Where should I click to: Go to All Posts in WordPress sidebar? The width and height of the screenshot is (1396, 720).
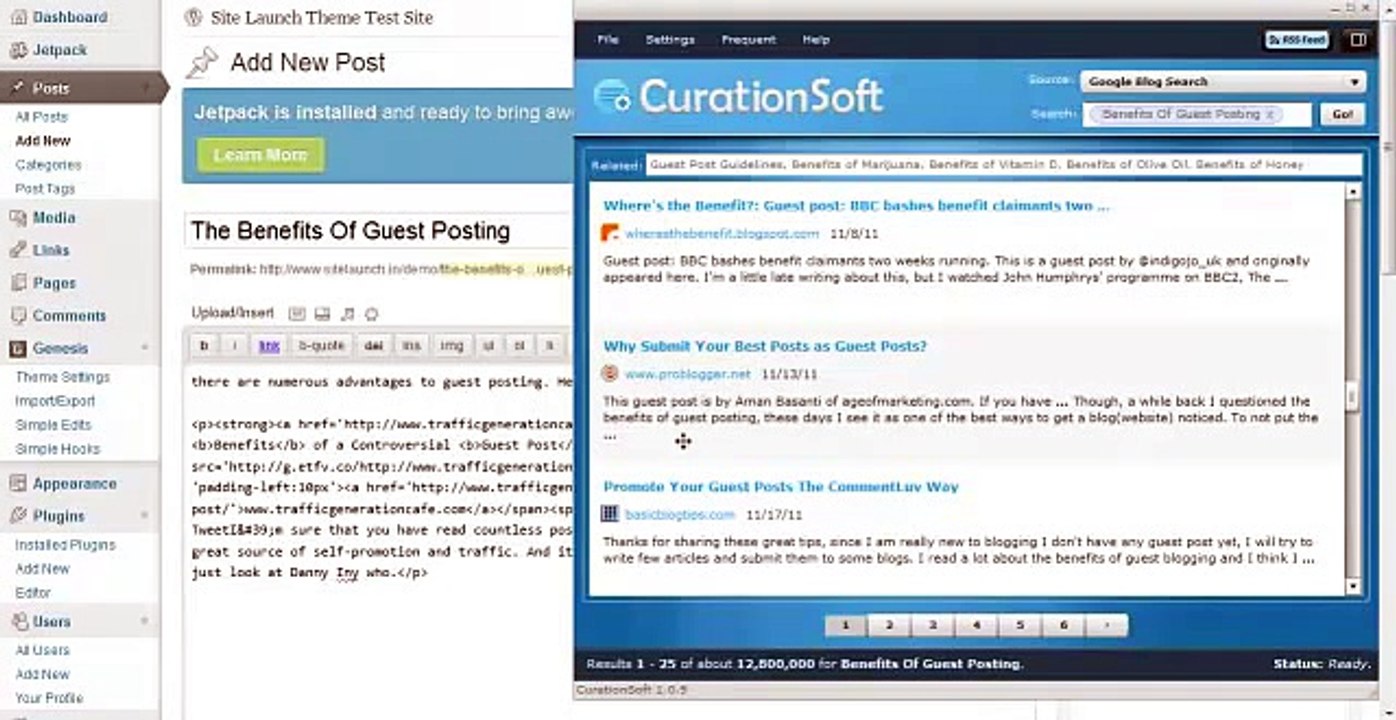coord(41,117)
